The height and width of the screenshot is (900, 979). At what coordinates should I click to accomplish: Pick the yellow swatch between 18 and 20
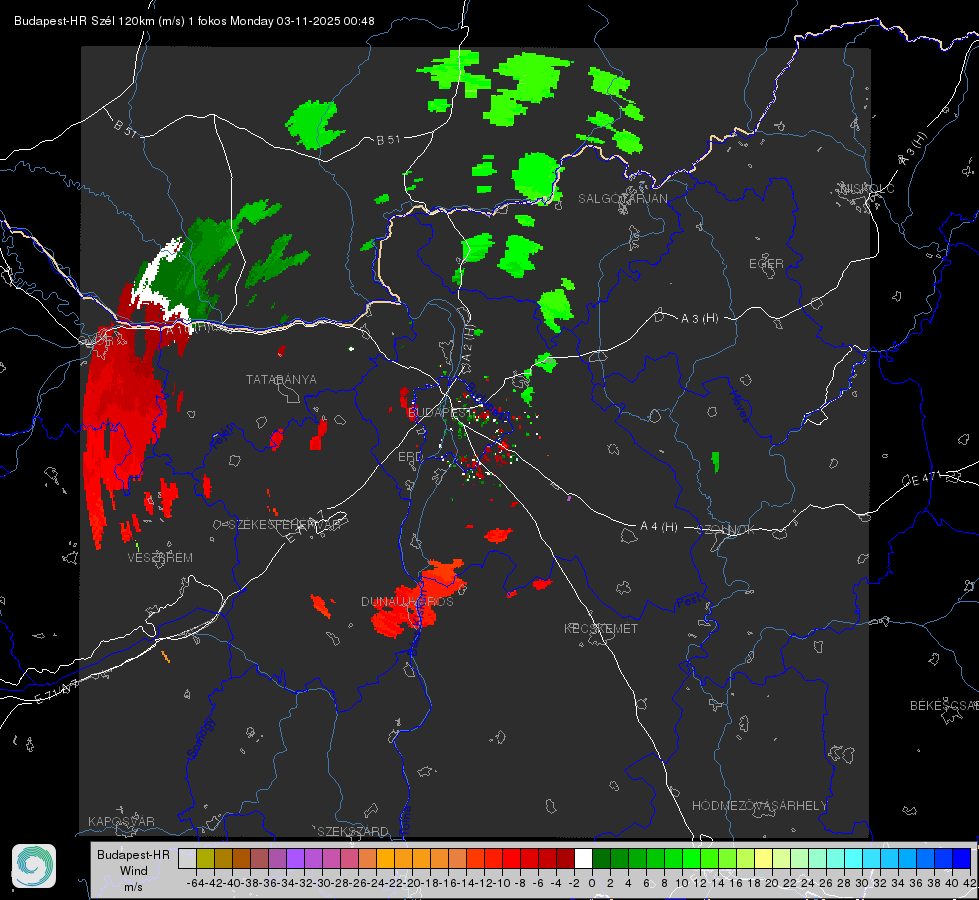click(x=763, y=858)
